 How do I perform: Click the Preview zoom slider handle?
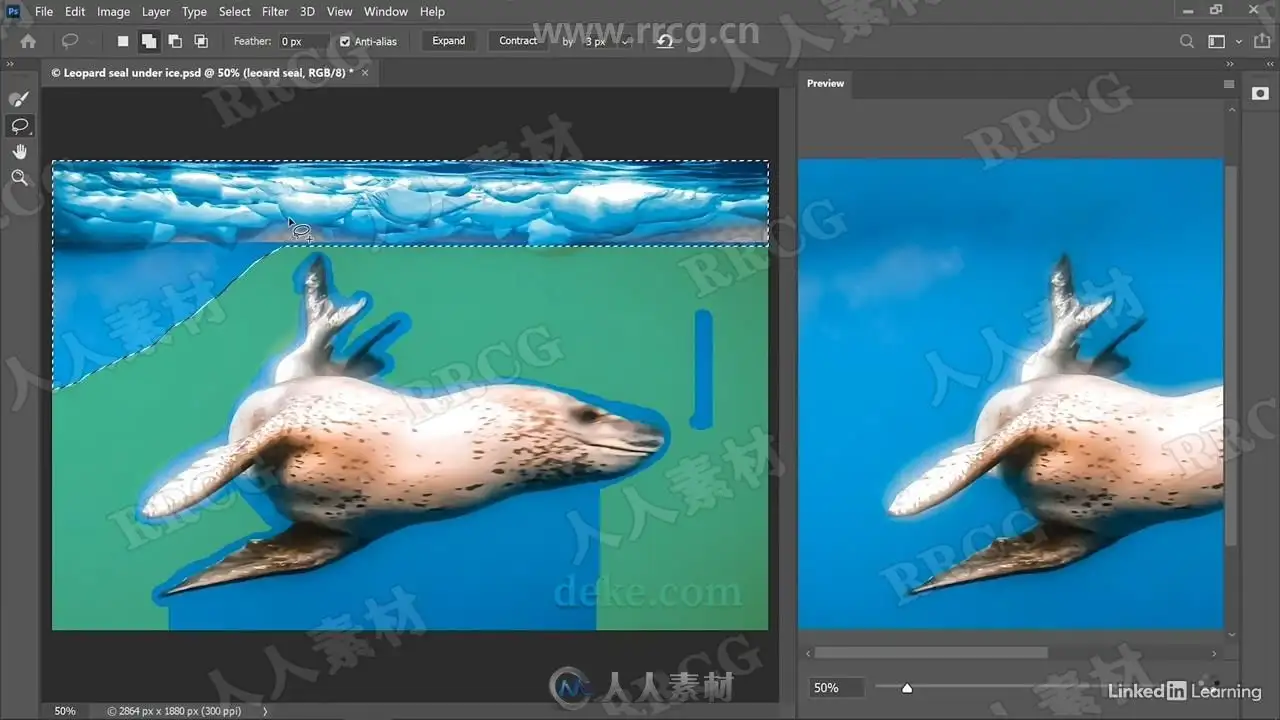(907, 688)
